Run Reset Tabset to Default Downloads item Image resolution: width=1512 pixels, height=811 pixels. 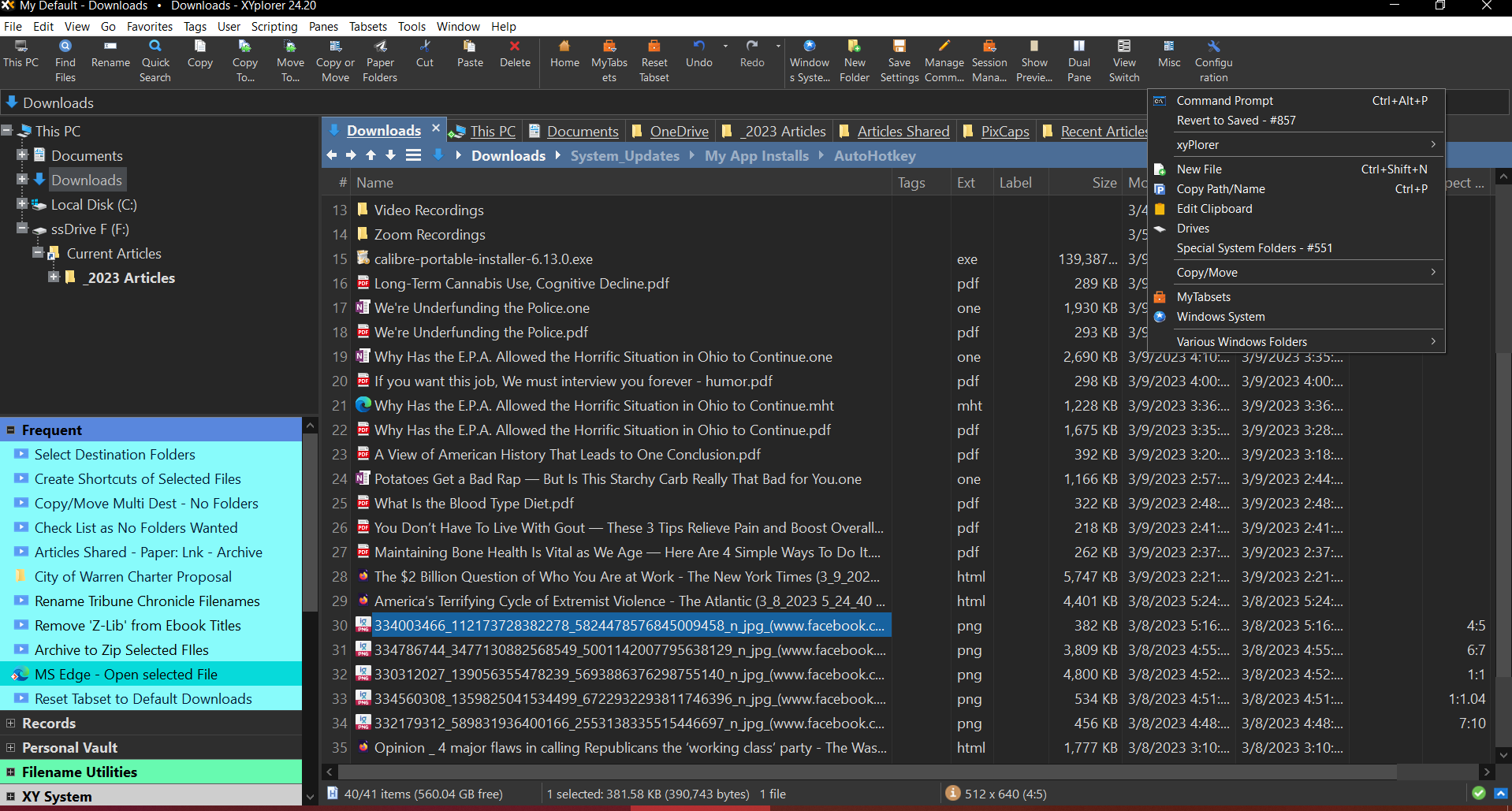point(143,699)
